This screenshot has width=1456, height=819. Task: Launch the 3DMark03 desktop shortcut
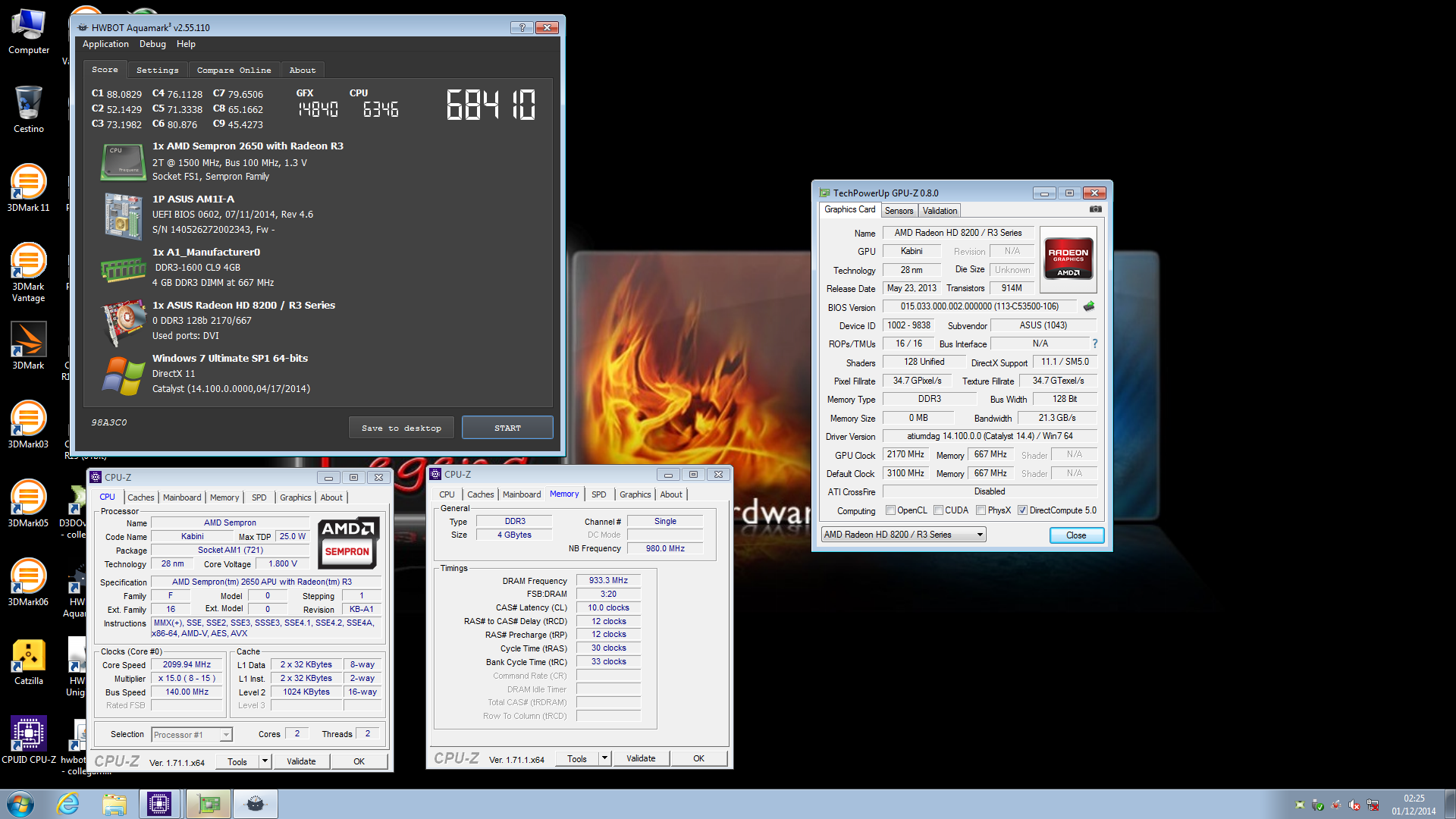click(x=29, y=425)
